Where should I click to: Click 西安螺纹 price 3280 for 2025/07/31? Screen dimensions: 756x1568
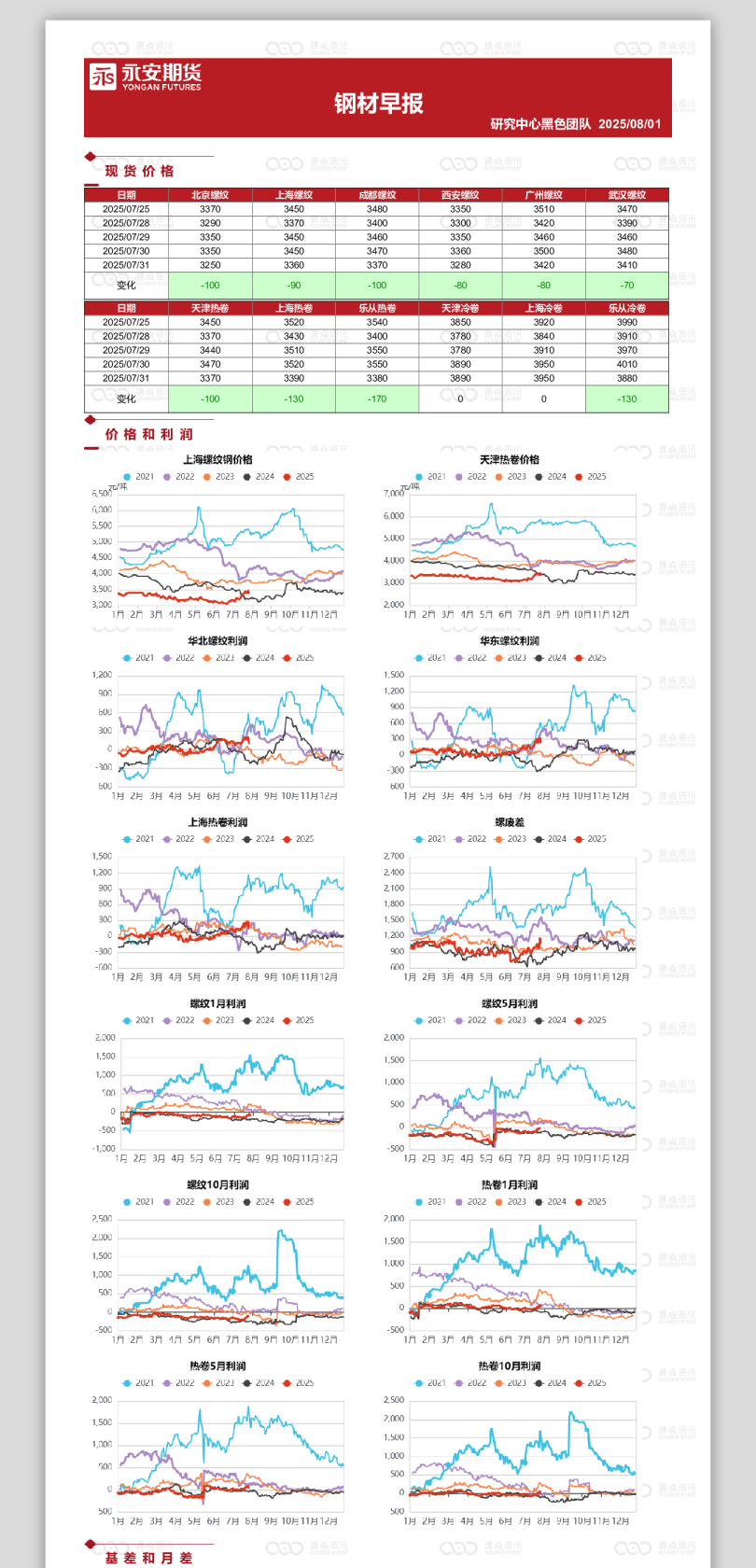460,265
